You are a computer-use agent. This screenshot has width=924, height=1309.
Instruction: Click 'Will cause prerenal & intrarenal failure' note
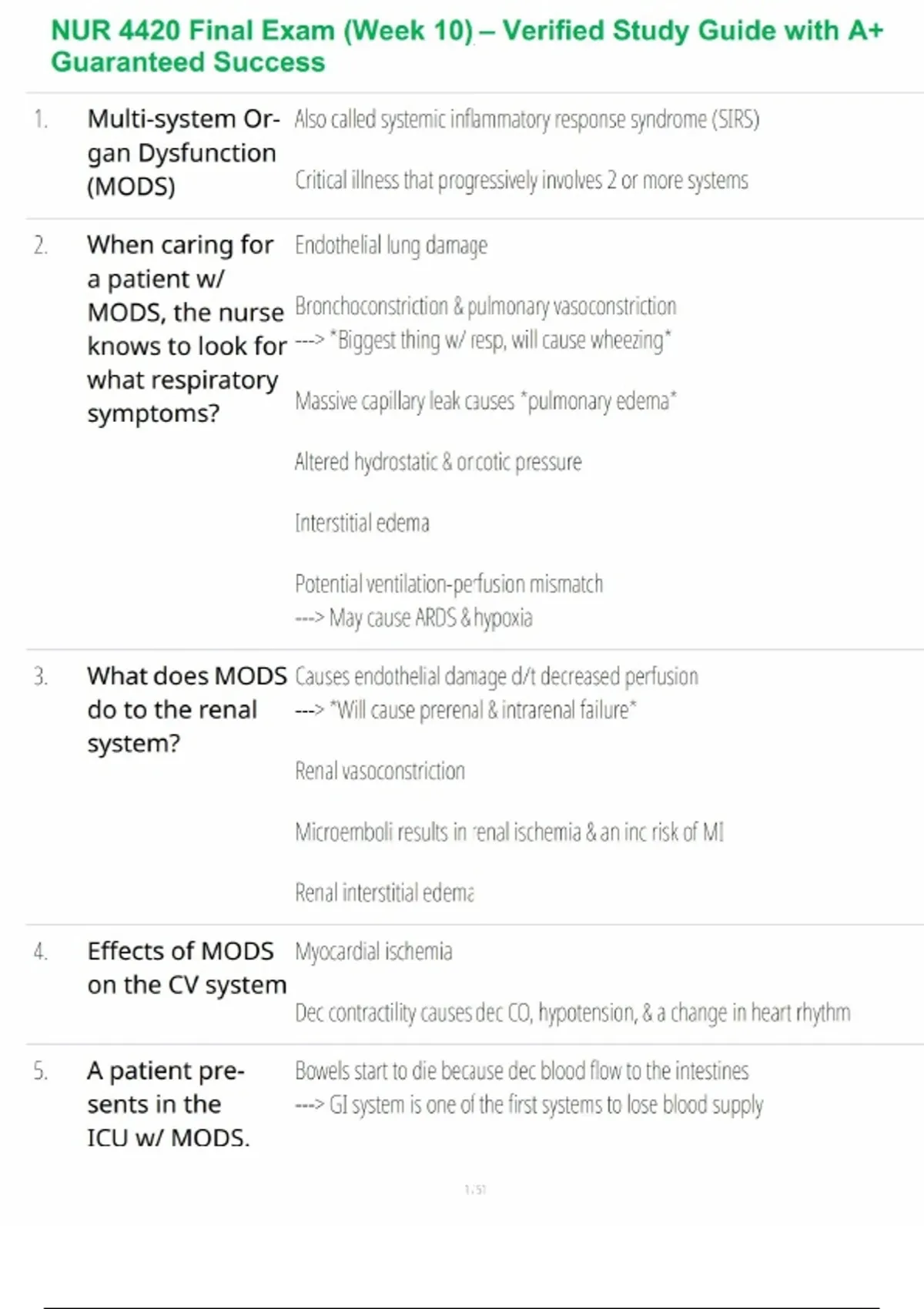pos(466,709)
